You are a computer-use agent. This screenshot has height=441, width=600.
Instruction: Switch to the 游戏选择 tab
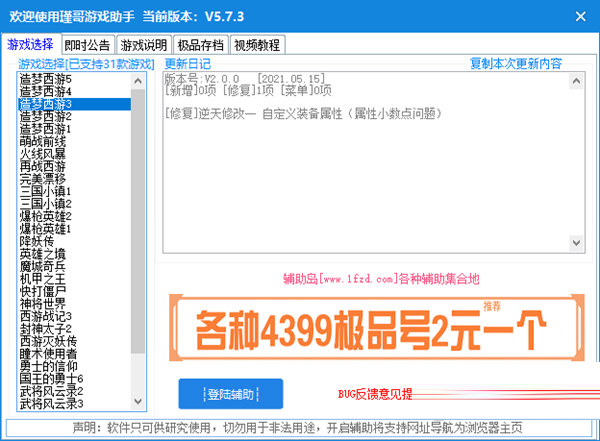click(31, 44)
